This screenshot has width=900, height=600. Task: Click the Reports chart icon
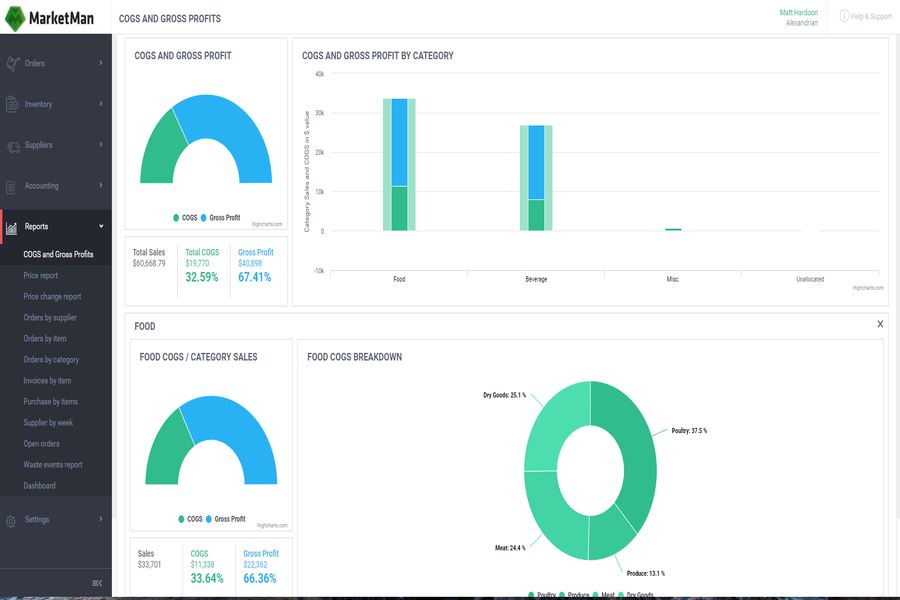12,227
